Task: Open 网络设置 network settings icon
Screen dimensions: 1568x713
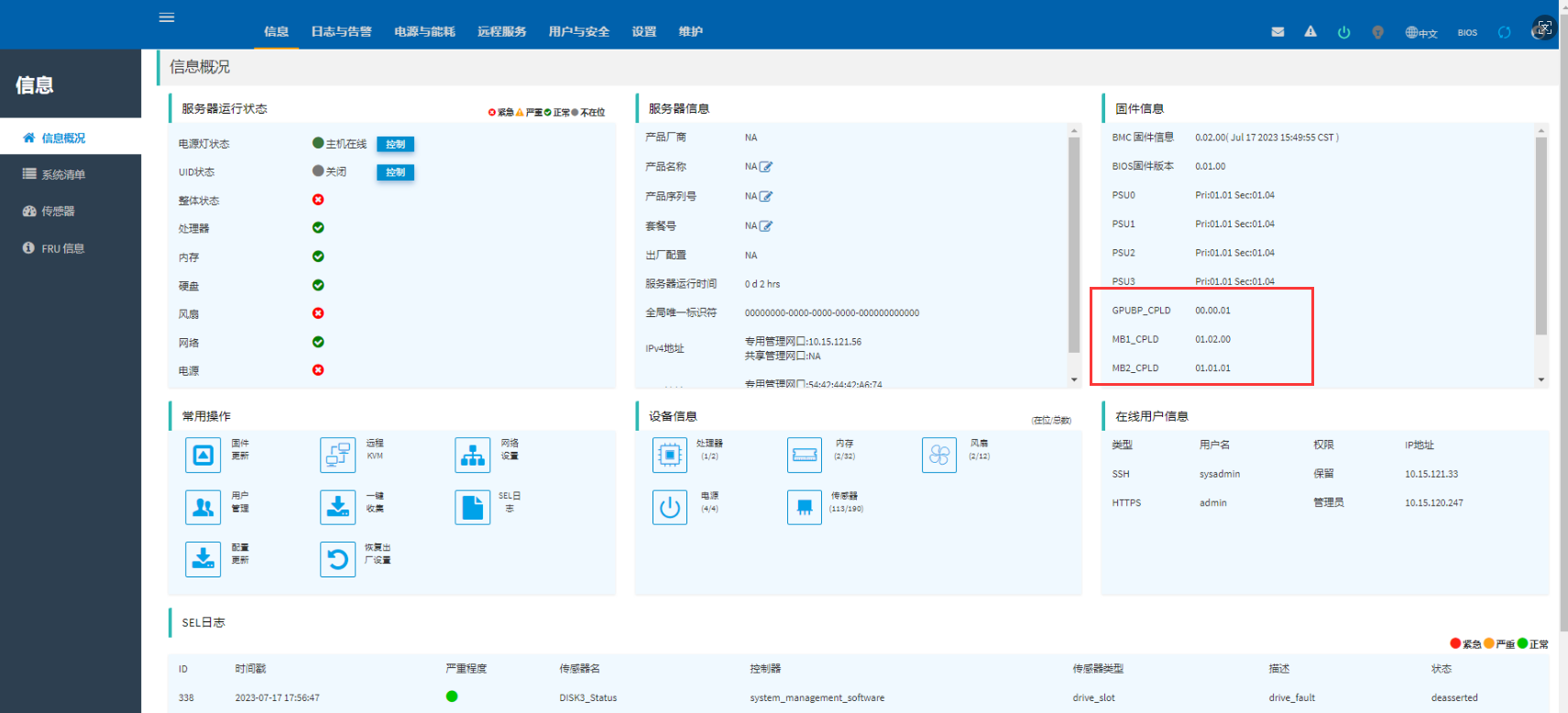Action: [472, 455]
